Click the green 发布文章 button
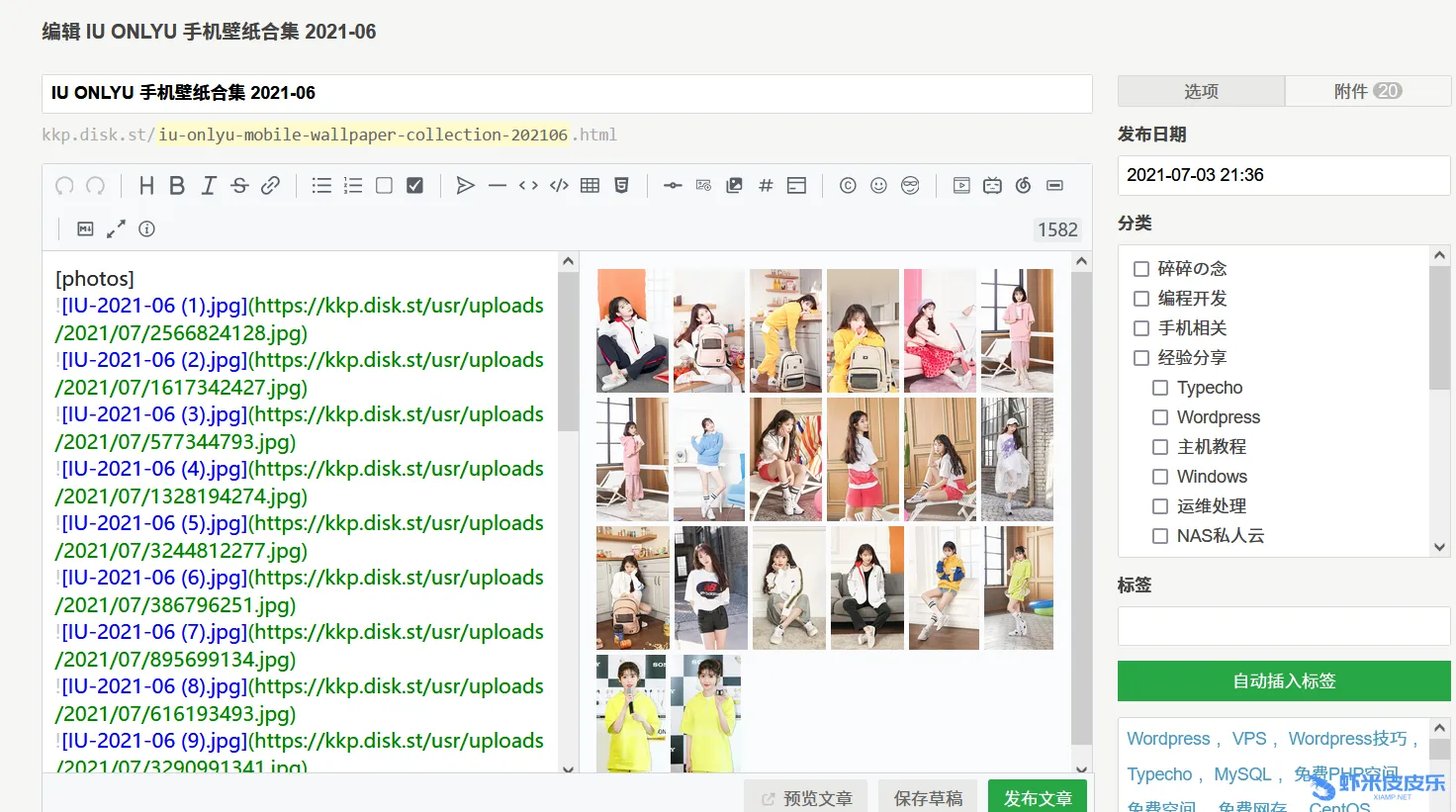The width and height of the screenshot is (1456, 812). point(1037,797)
